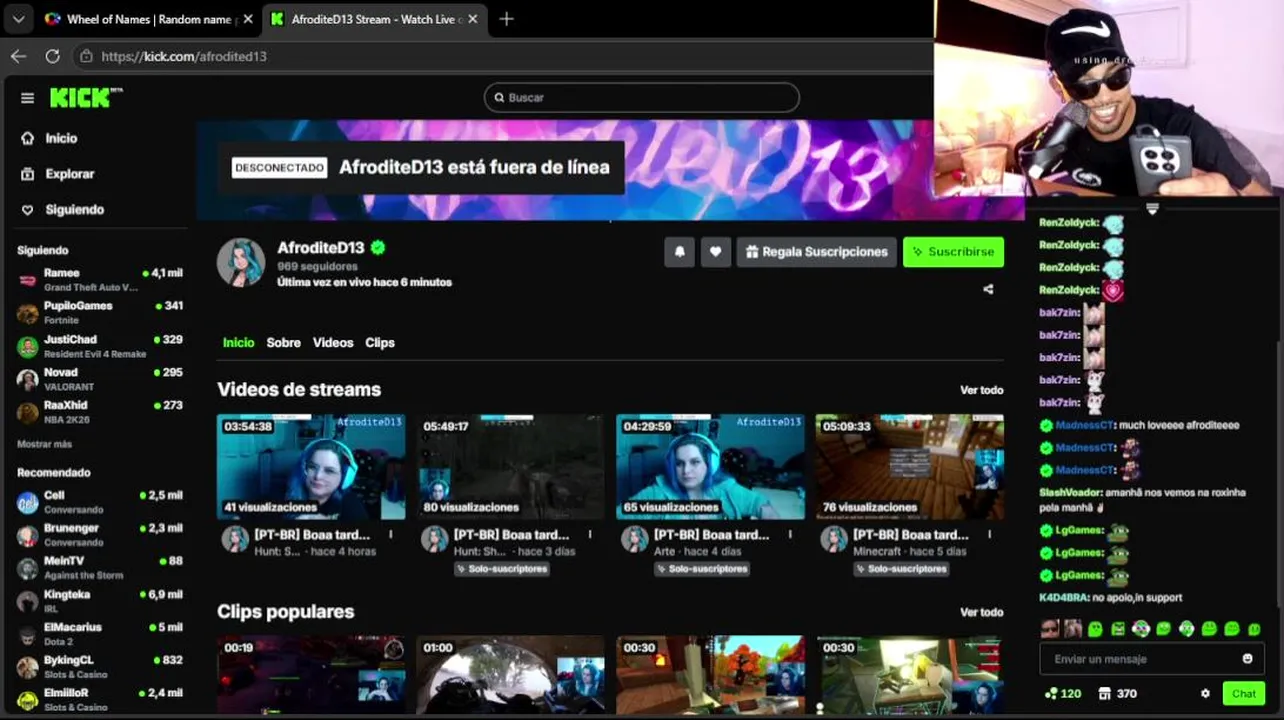Viewport: 1284px width, 720px height.
Task: Open options menu for 'hace 4 horas' video
Action: pyautogui.click(x=391, y=535)
